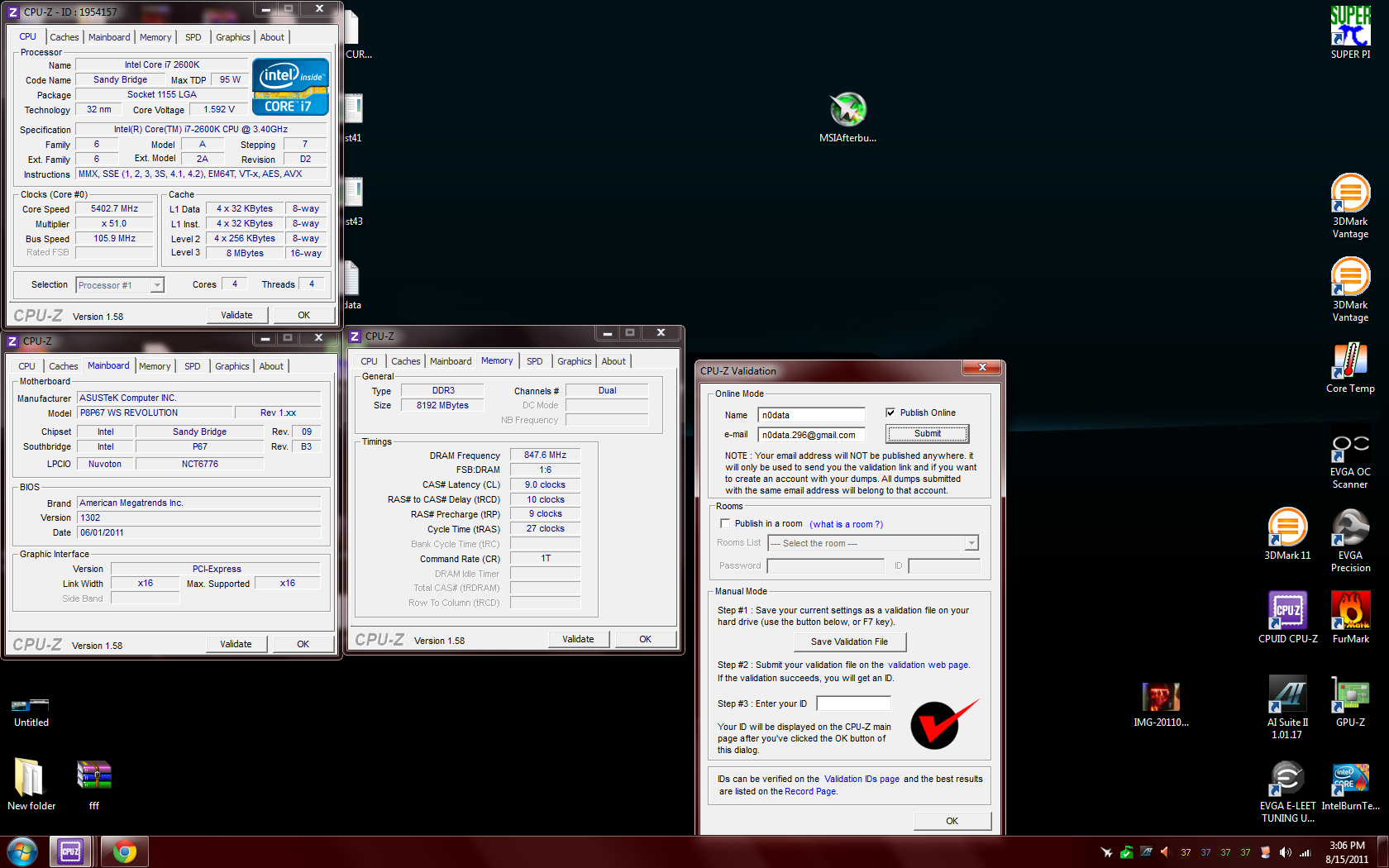This screenshot has height=868, width=1389.
Task: Open the validation web page link
Action: coord(928,665)
